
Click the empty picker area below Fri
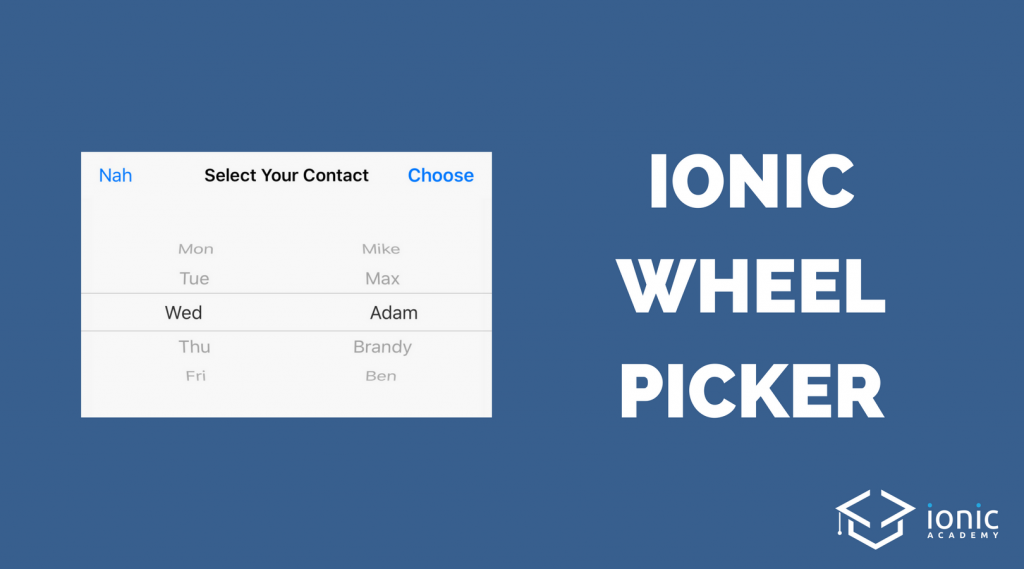point(194,400)
